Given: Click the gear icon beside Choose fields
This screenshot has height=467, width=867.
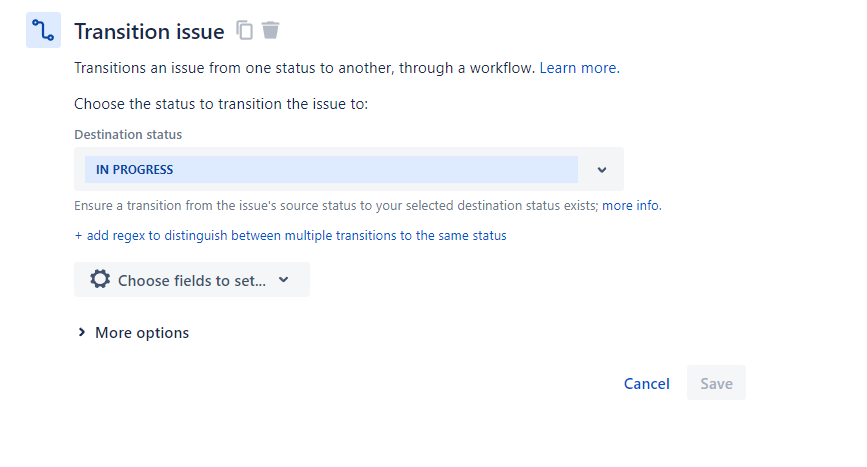Looking at the screenshot, I should pyautogui.click(x=100, y=279).
